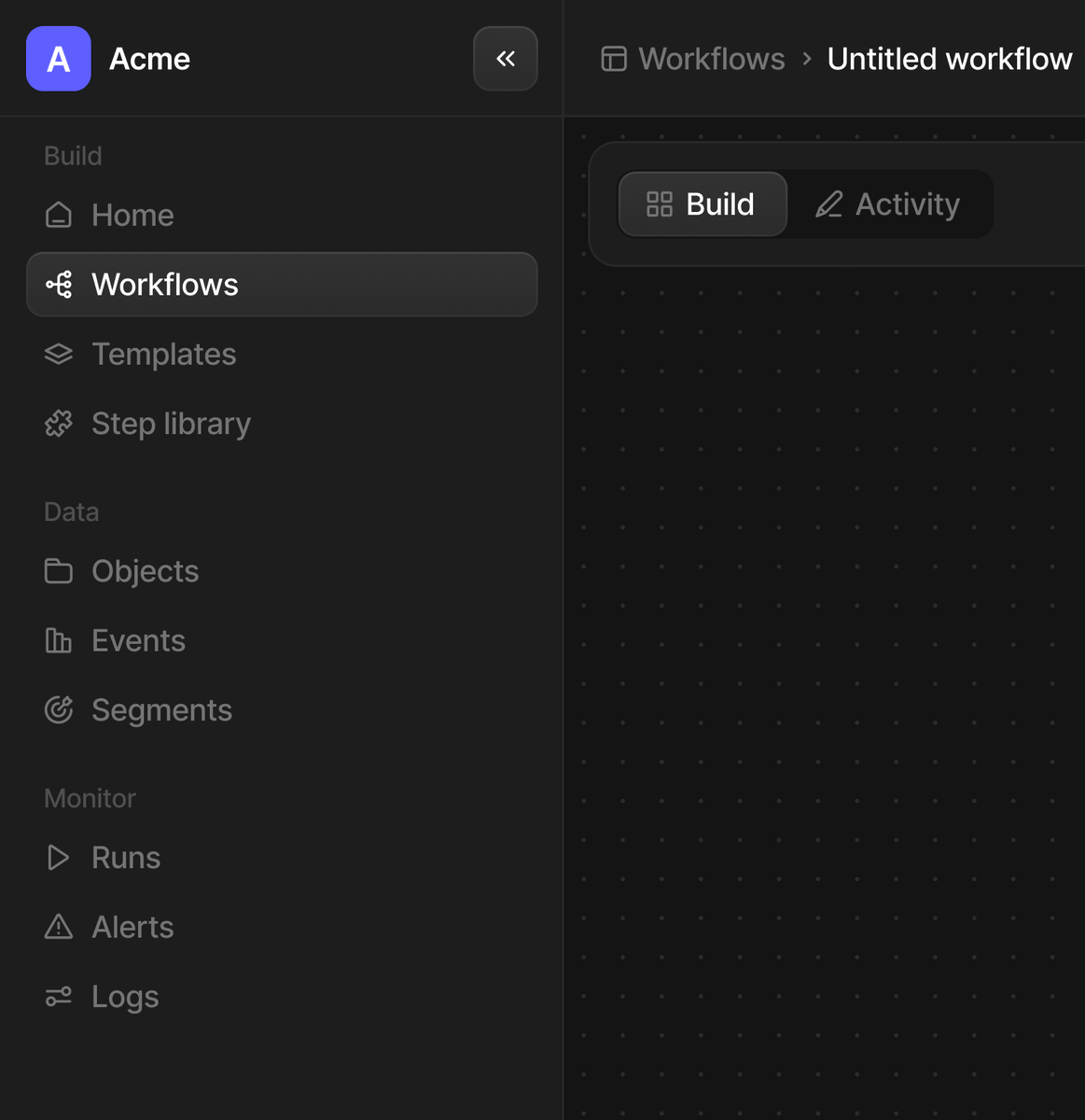Click the Events bar chart icon

click(x=59, y=641)
